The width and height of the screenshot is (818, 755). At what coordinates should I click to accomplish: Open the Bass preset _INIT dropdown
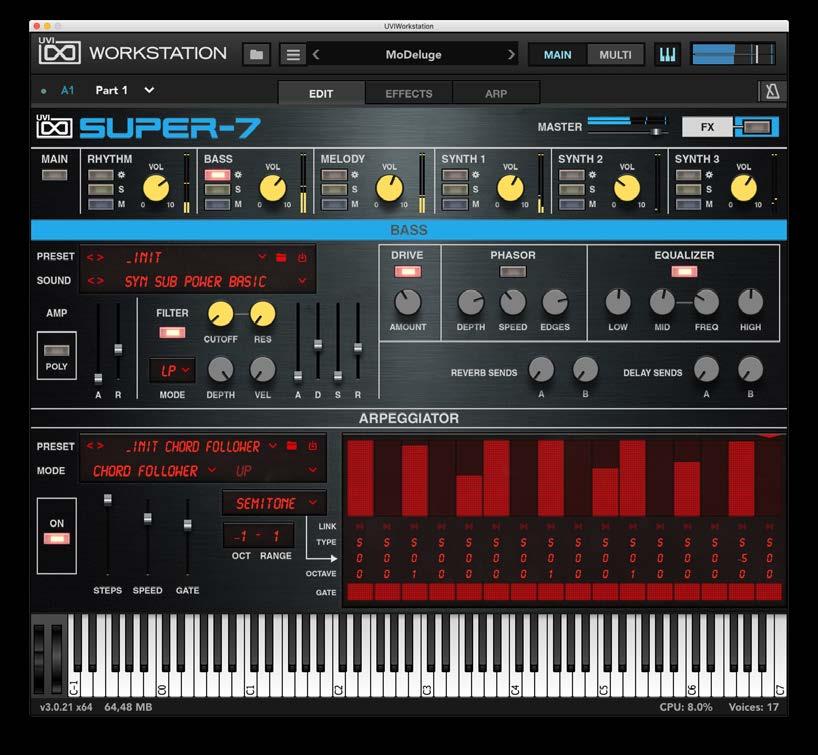262,257
